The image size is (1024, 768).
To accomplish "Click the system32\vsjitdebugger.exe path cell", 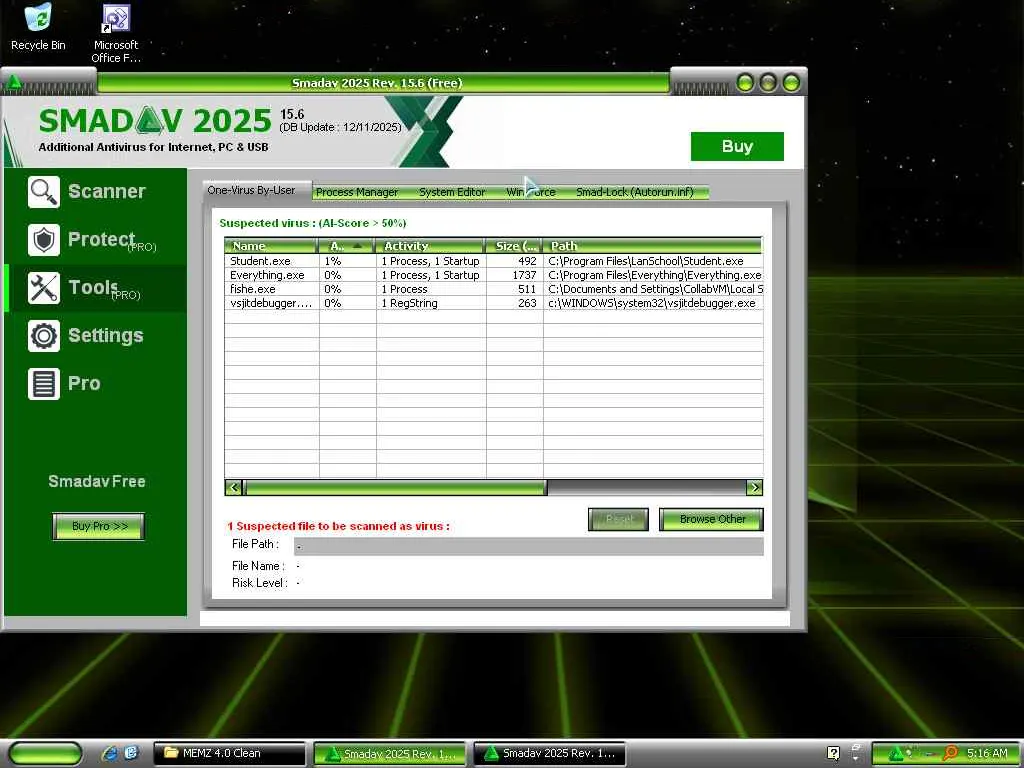I will point(652,303).
